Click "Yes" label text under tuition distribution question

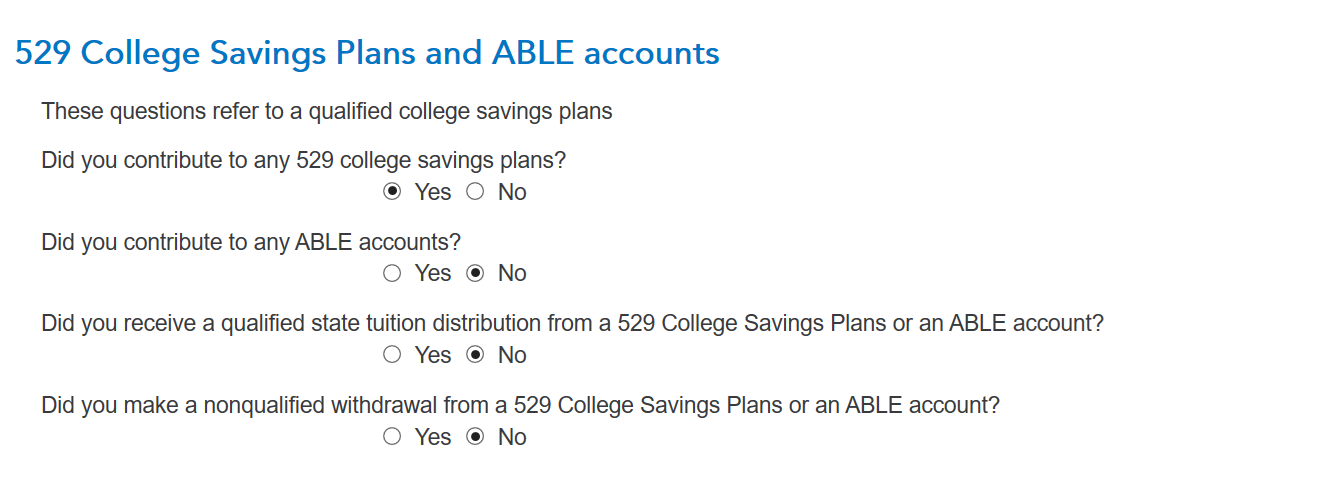pos(433,356)
